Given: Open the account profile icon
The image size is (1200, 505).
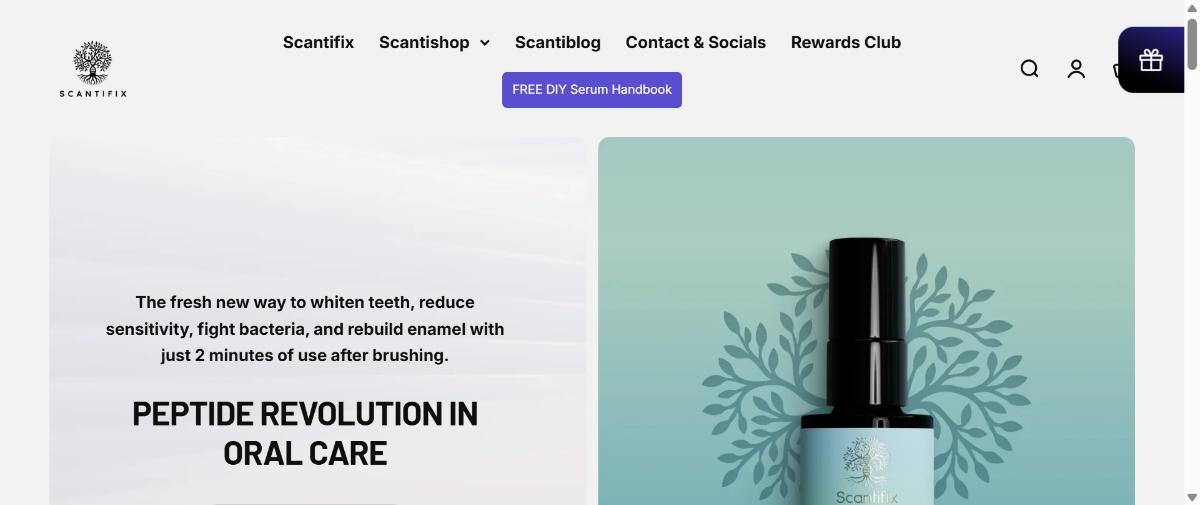Looking at the screenshot, I should click(1076, 69).
